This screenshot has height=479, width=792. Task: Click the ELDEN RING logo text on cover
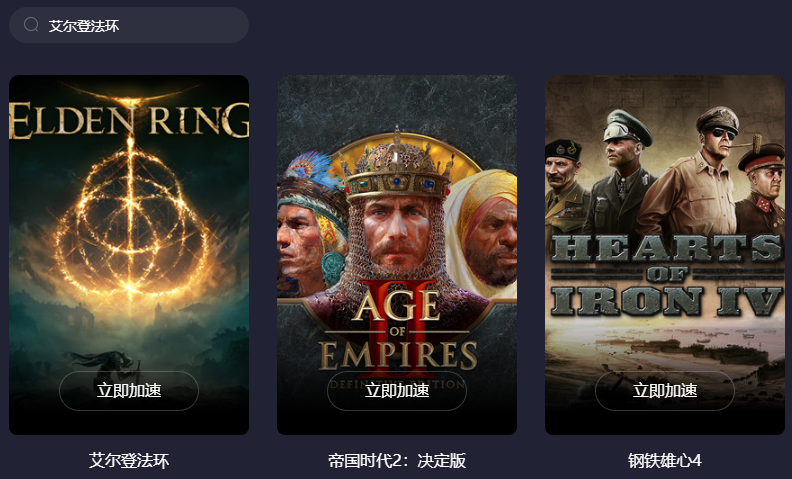tap(129, 120)
